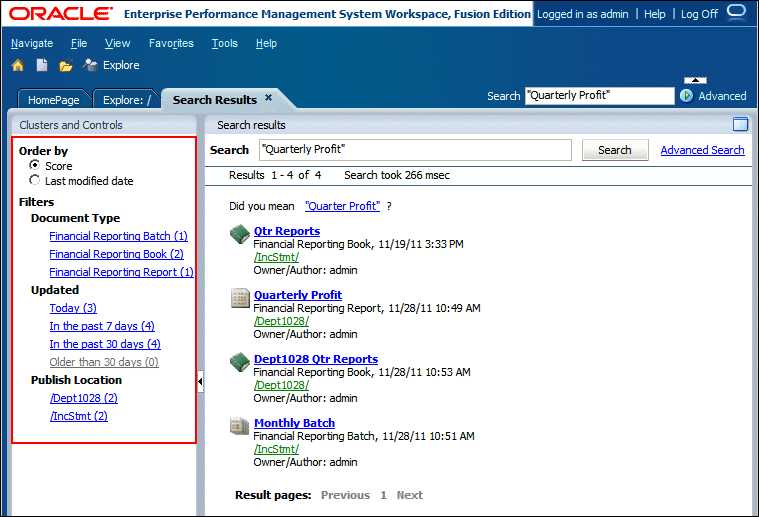
Task: Click the Log Off link
Action: [699, 14]
